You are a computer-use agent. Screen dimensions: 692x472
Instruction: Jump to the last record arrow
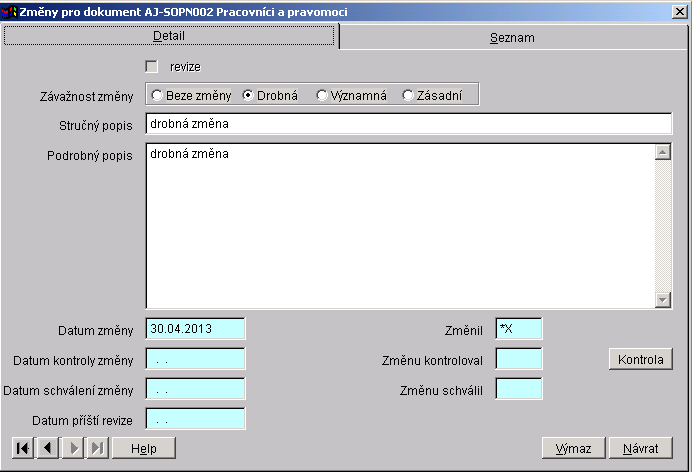[x=97, y=448]
